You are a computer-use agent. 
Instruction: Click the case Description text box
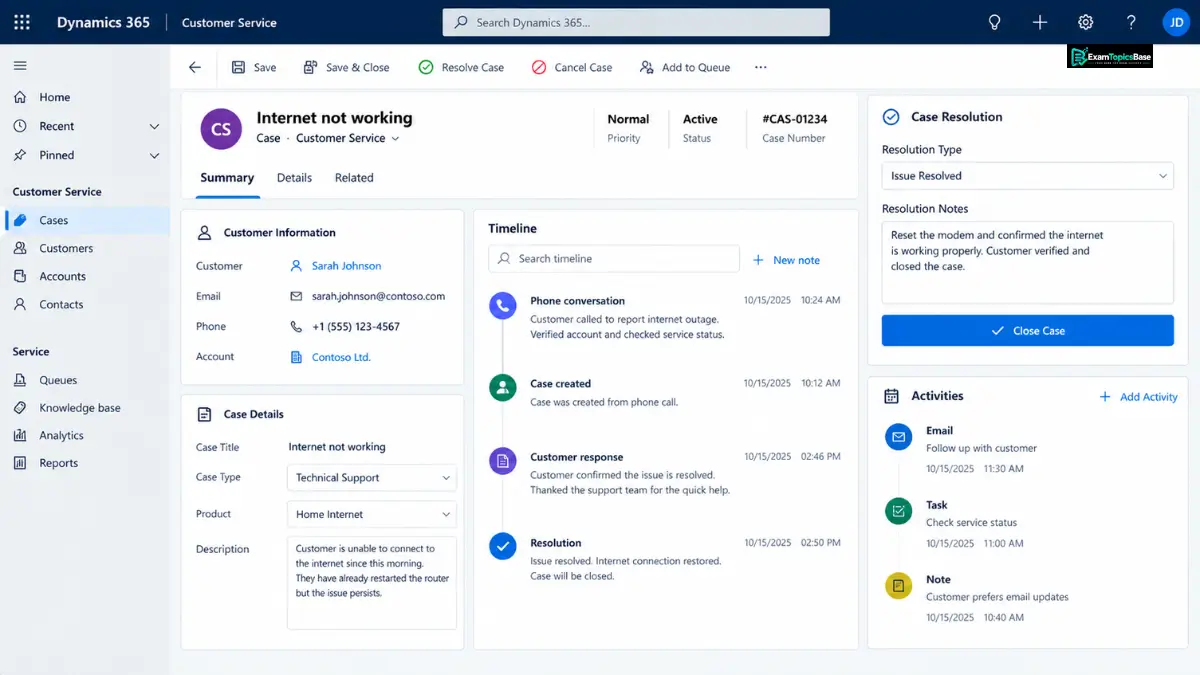coord(372,583)
